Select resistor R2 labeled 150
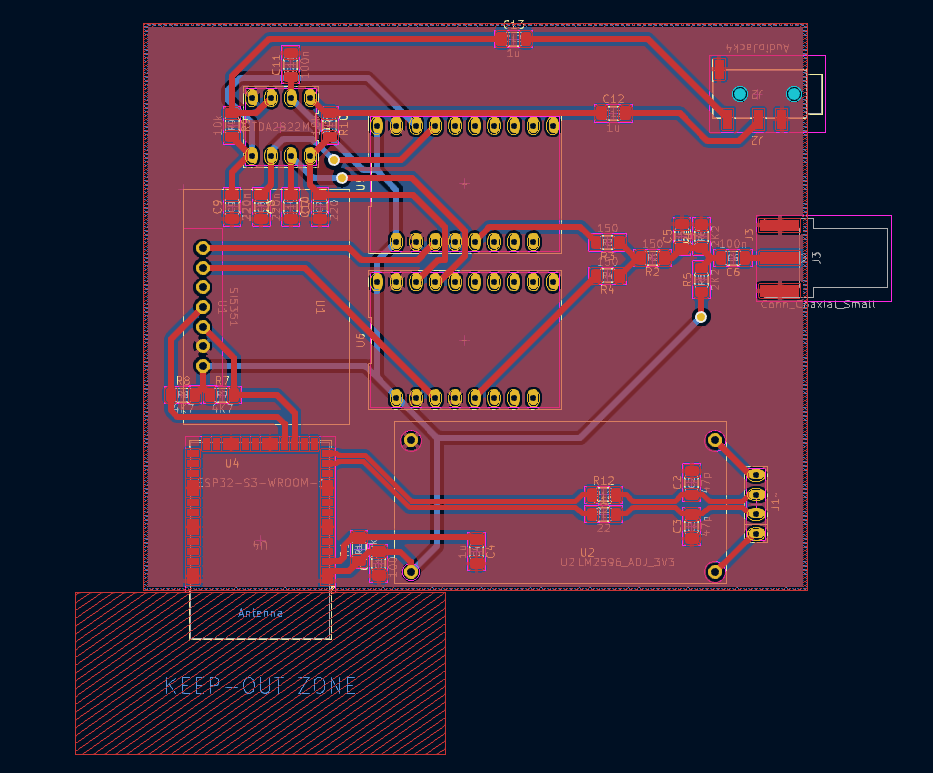 tap(652, 258)
